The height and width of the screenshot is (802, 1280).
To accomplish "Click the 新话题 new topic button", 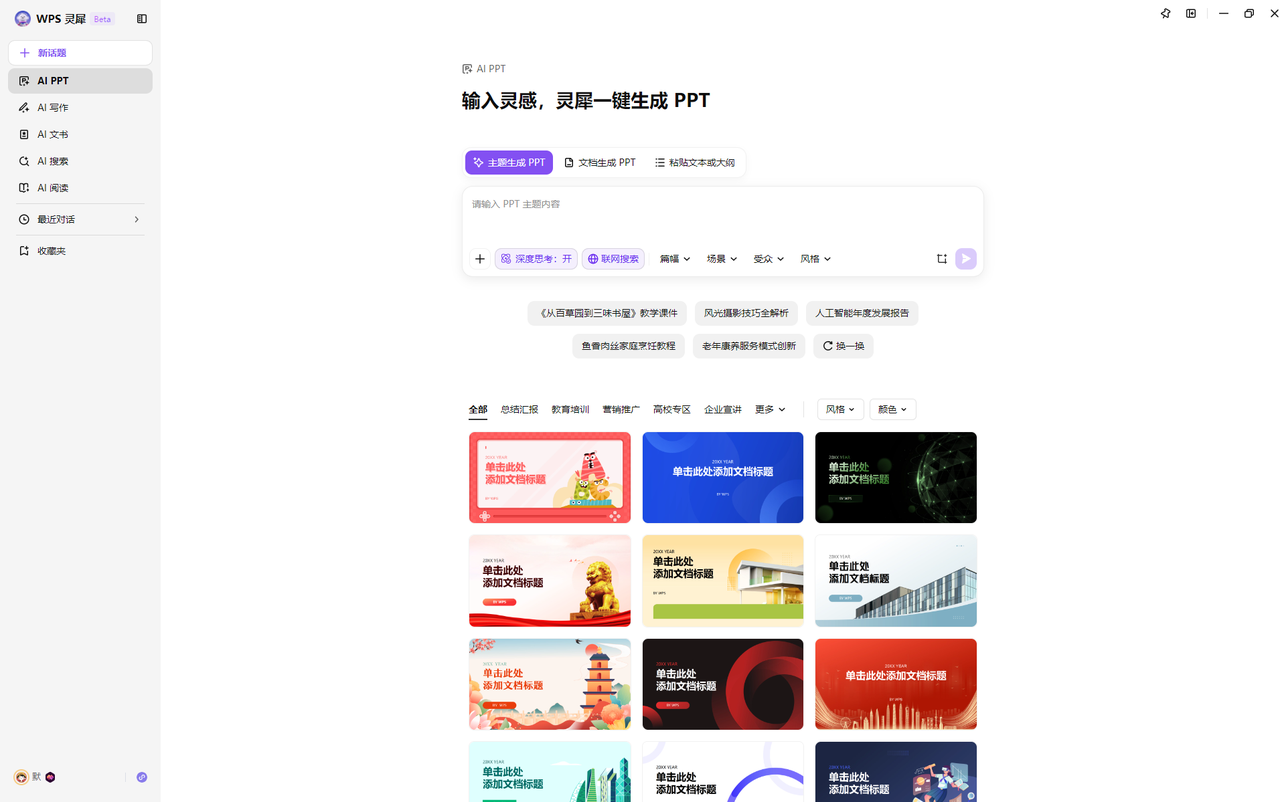I will coord(80,52).
